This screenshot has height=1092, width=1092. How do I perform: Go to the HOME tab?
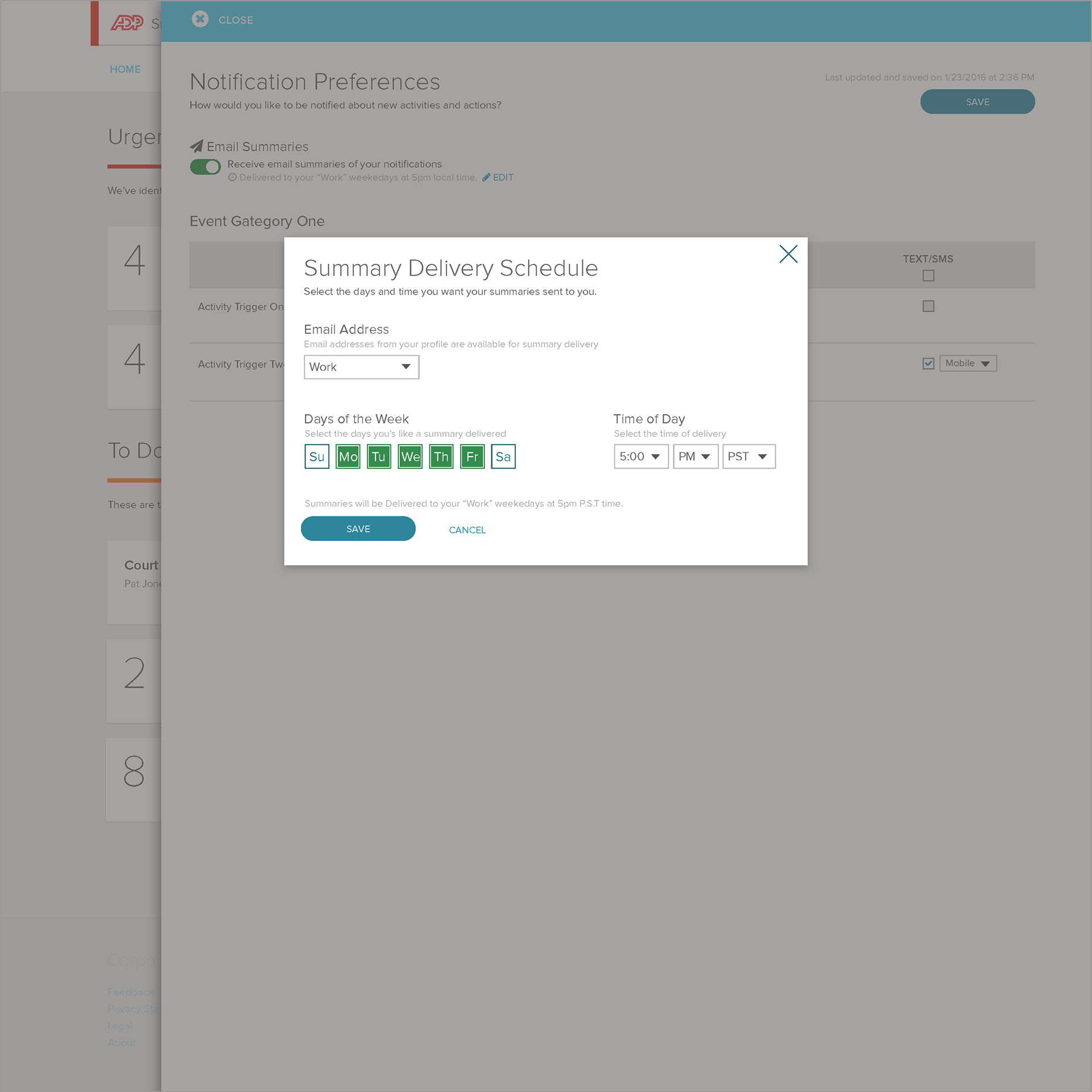click(125, 69)
